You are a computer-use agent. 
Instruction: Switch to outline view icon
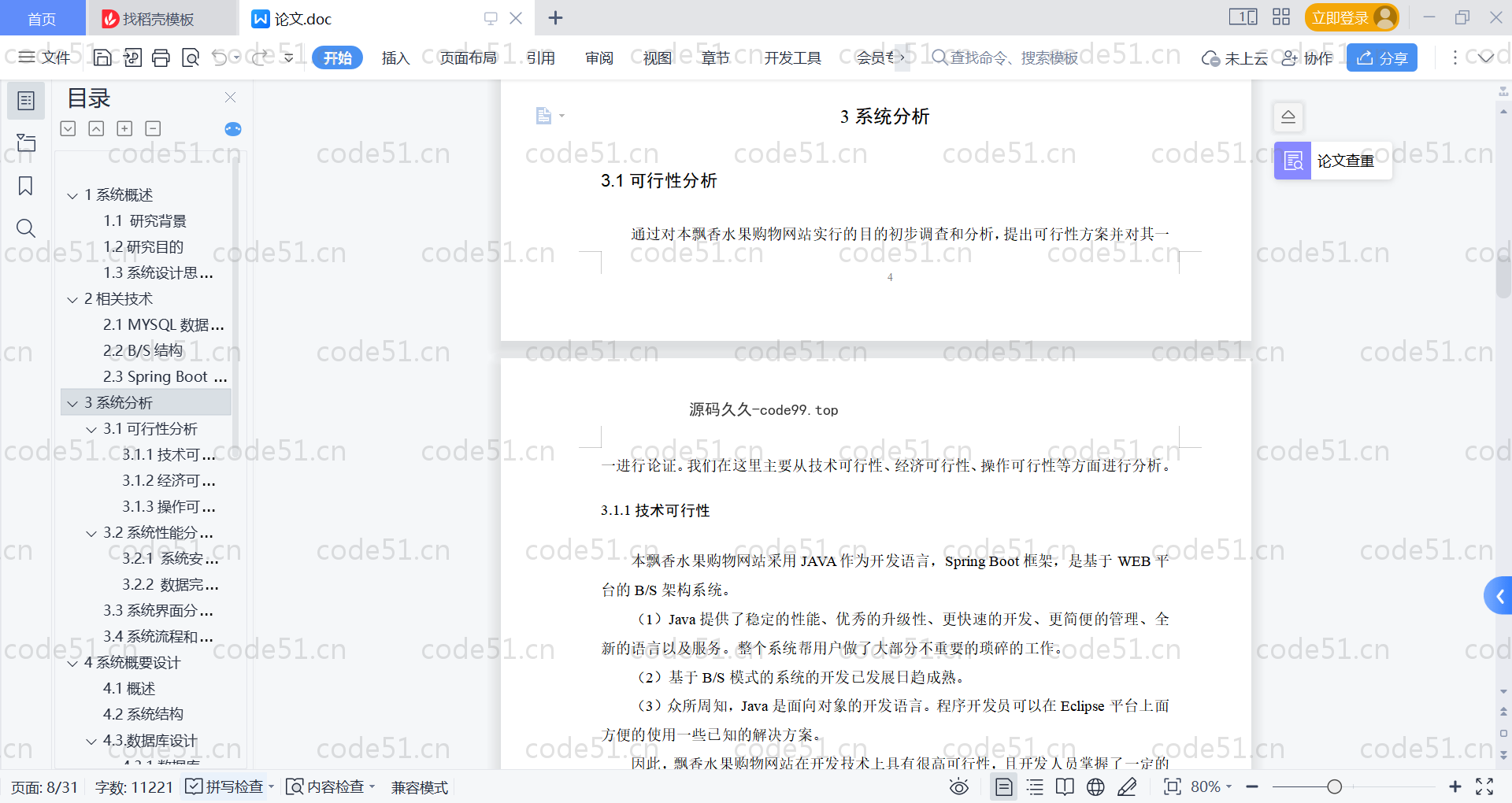click(1035, 786)
